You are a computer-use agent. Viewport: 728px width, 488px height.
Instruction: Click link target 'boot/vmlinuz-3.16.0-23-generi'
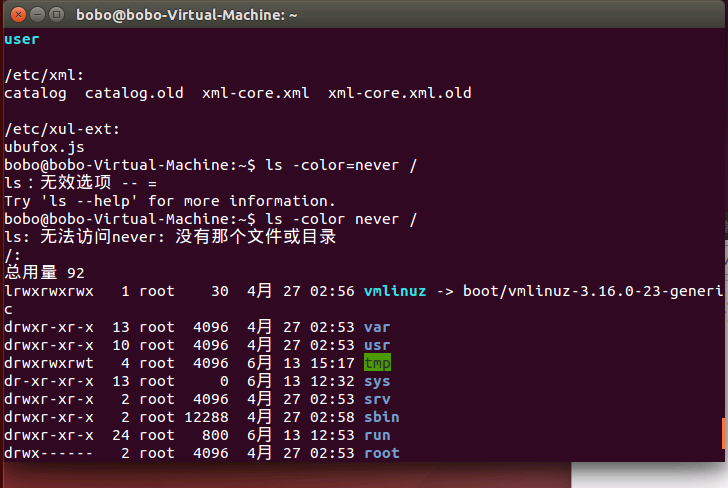[593, 291]
